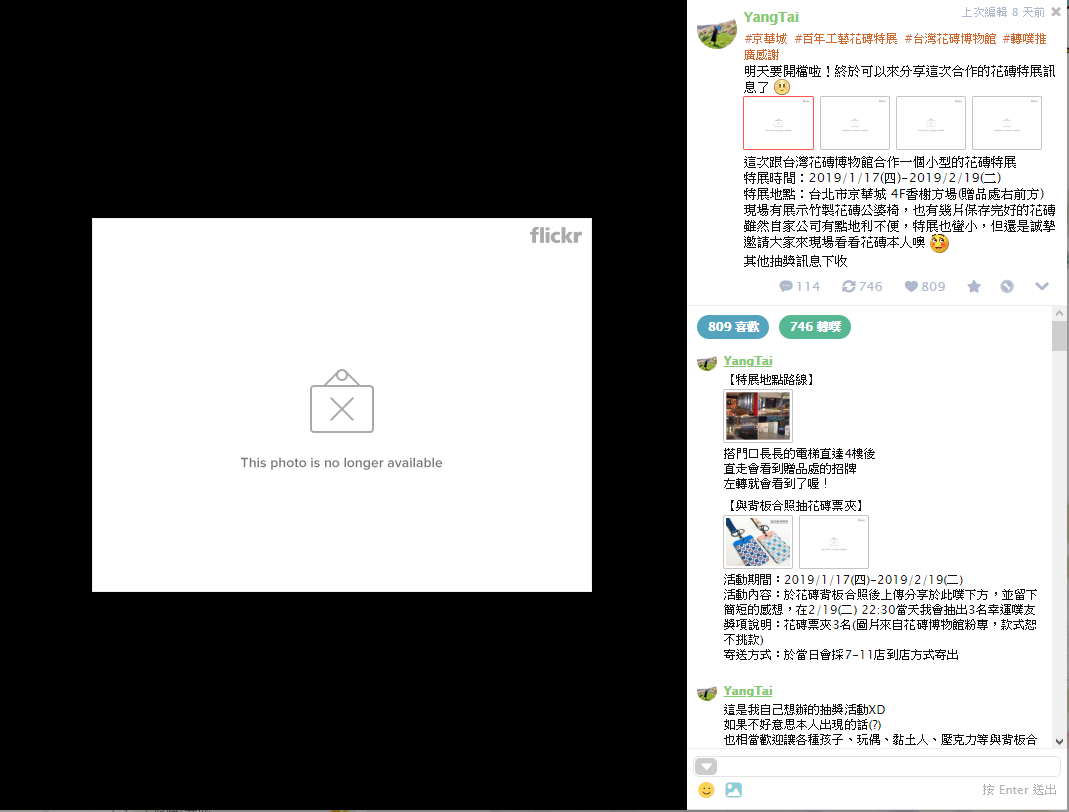The width and height of the screenshot is (1069, 812).
Task: Open the tile card holder photo thumbnail
Action: click(757, 542)
